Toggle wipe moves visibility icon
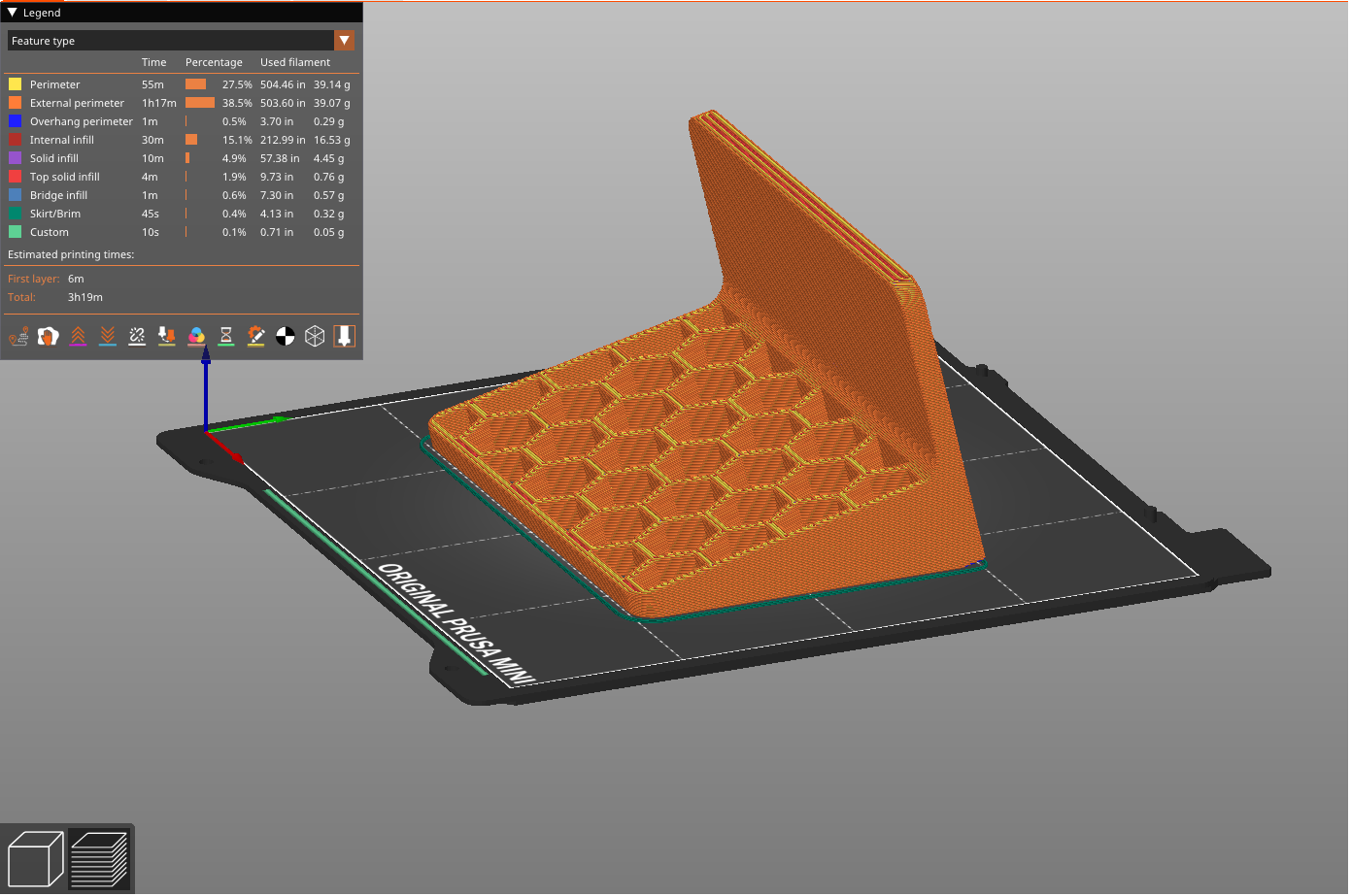Screen dimensions: 1351x896 pos(48,337)
